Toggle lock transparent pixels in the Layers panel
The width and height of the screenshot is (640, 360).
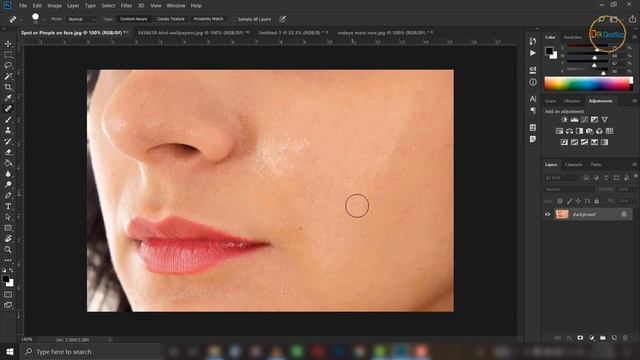(560, 201)
